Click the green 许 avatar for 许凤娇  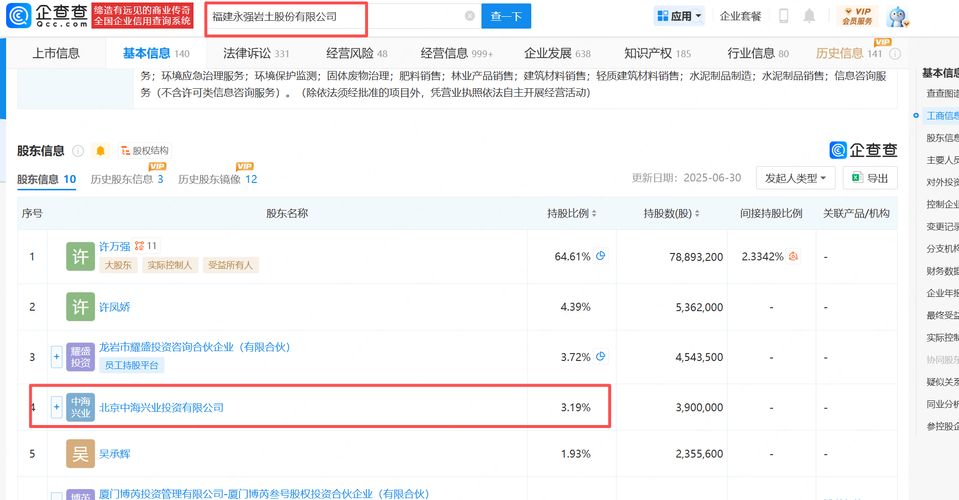click(80, 307)
